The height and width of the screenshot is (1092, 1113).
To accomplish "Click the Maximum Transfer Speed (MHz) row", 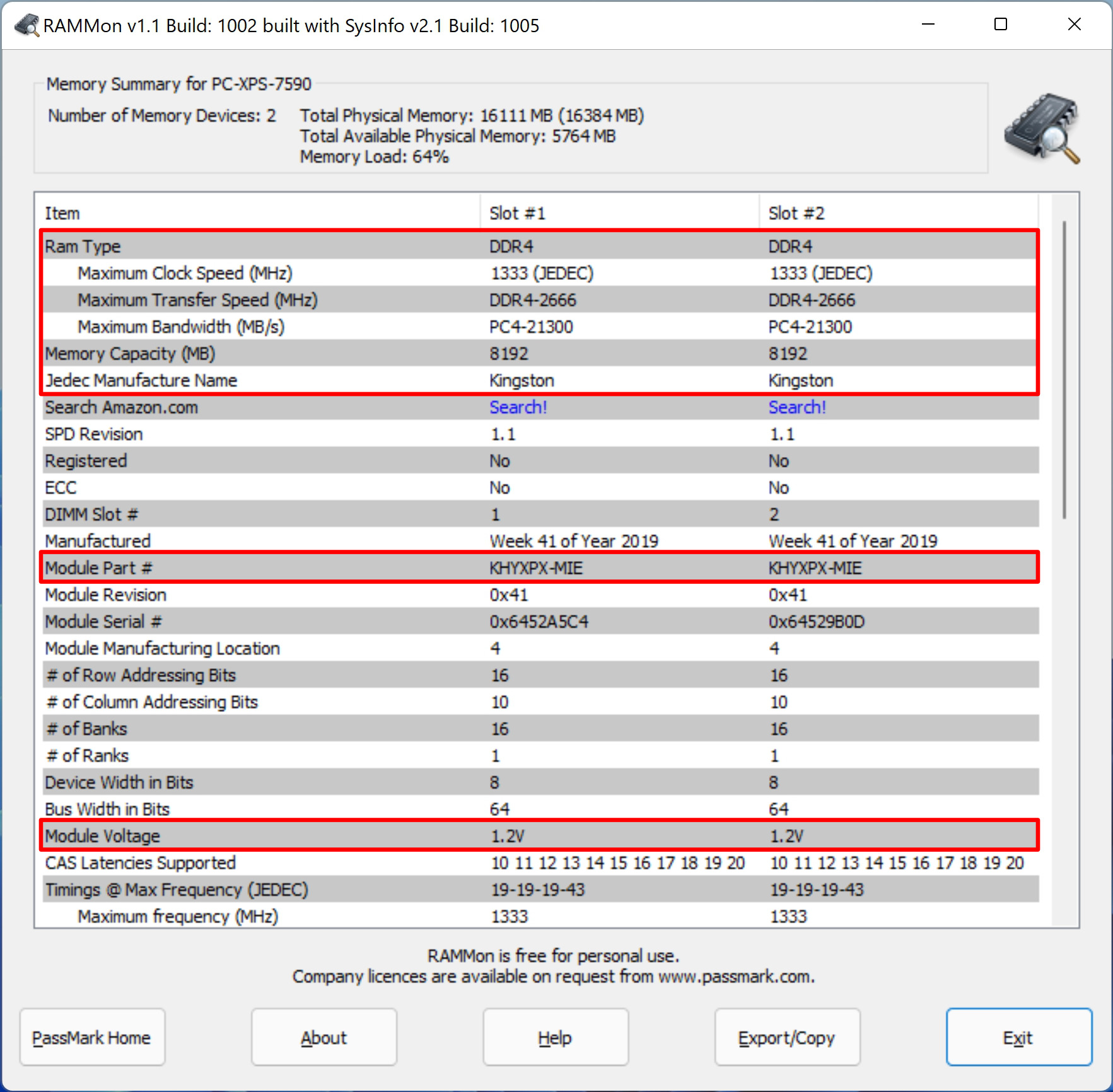I will coord(540,300).
